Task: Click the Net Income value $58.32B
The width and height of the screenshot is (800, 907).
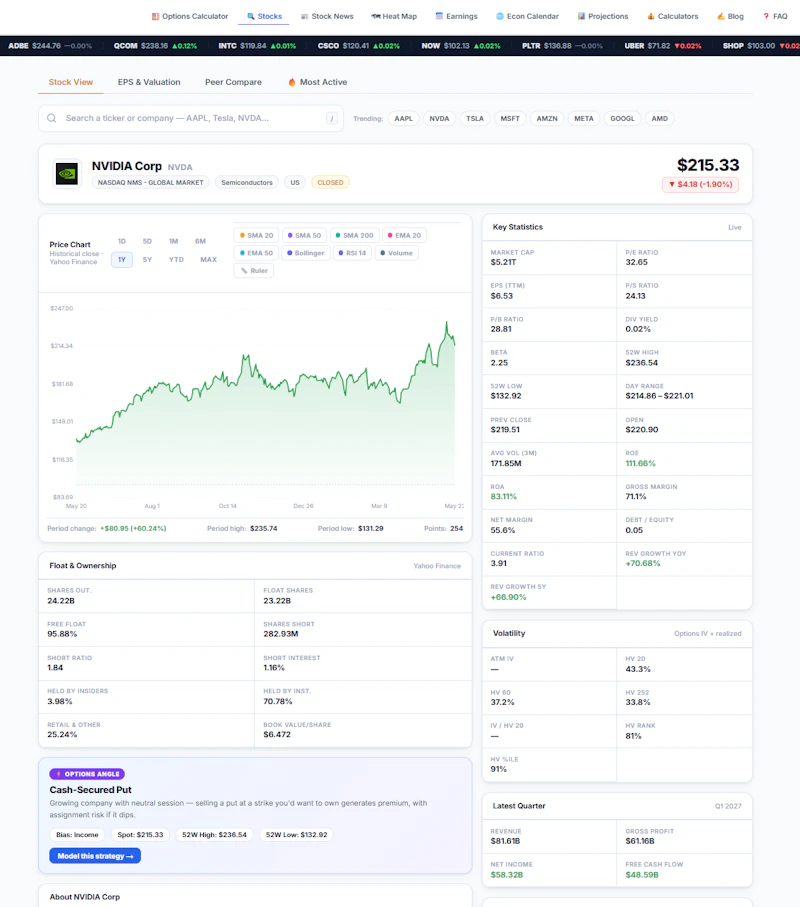Action: point(507,875)
